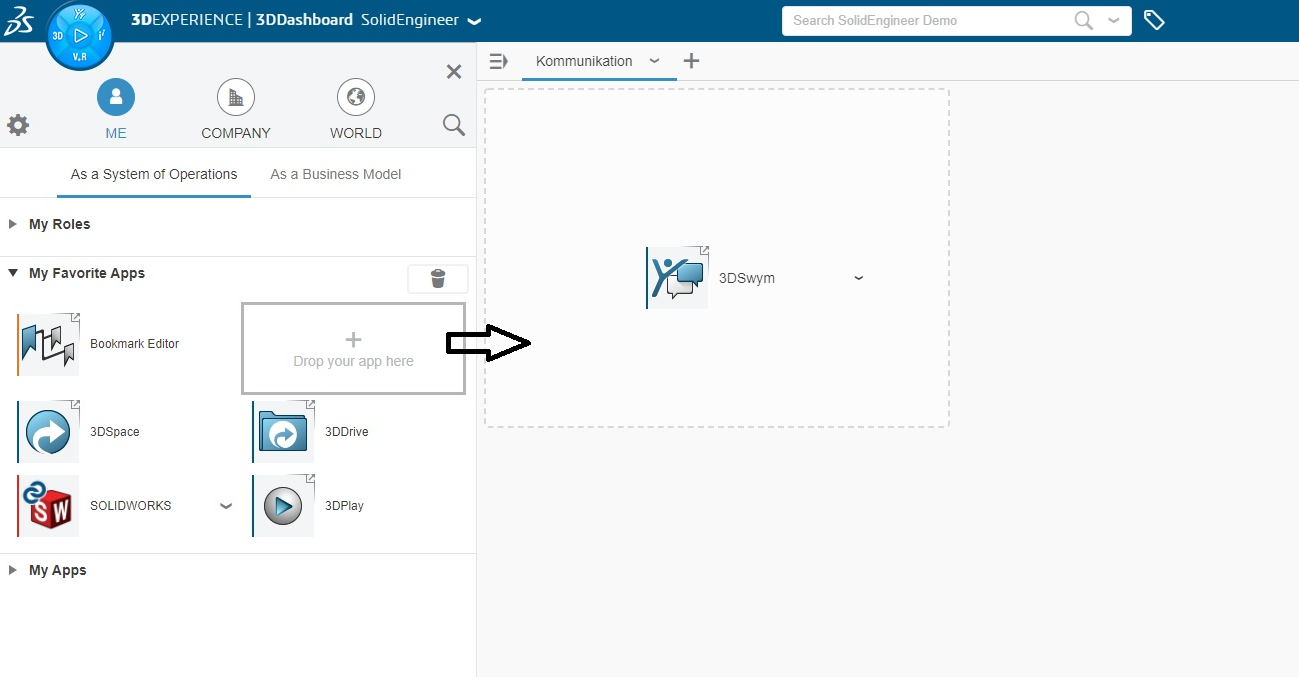
Task: Launch the SOLIDWORKS app icon
Action: (49, 506)
